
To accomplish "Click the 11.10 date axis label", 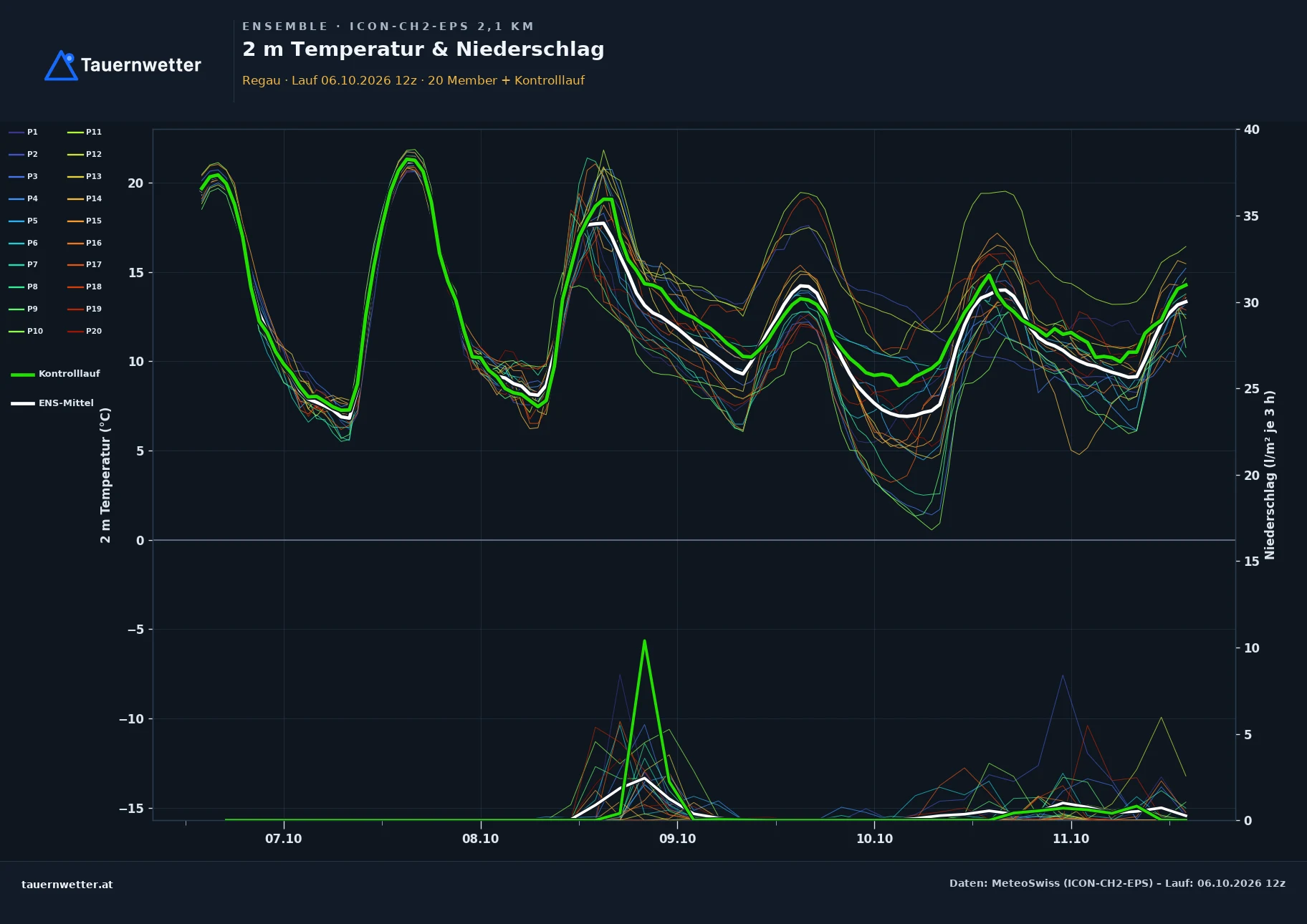I will coord(1071,839).
